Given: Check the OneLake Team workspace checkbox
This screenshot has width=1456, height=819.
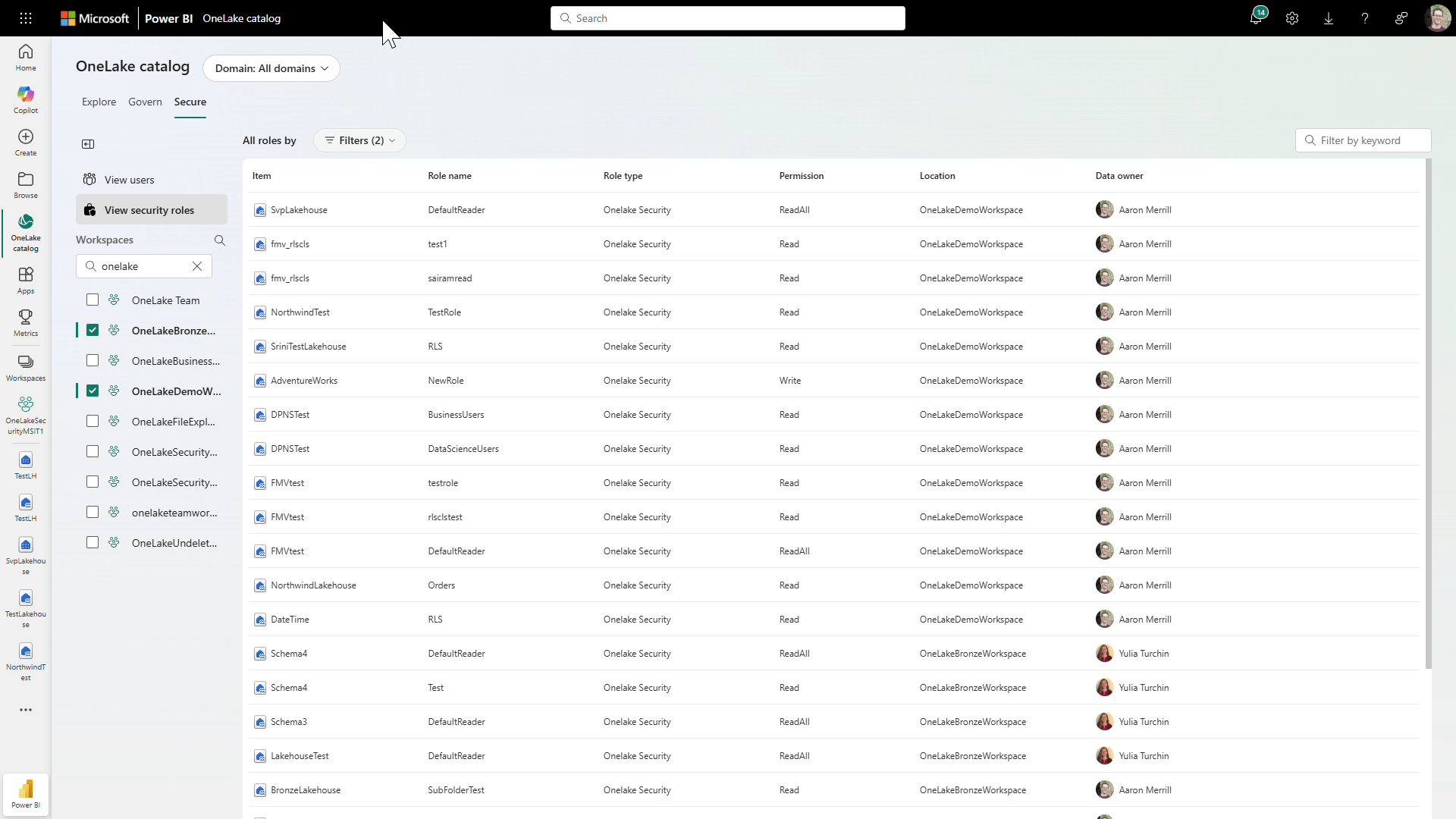Looking at the screenshot, I should (93, 300).
